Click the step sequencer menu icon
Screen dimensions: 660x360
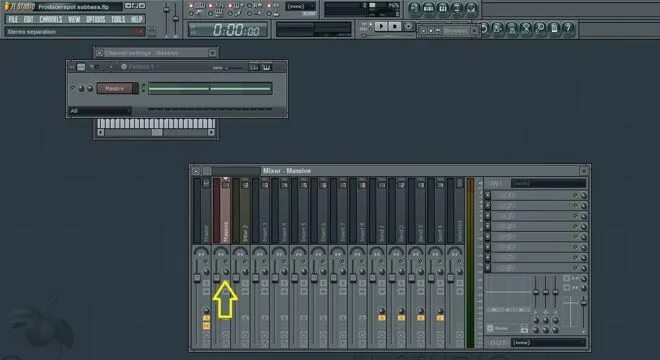coord(72,67)
